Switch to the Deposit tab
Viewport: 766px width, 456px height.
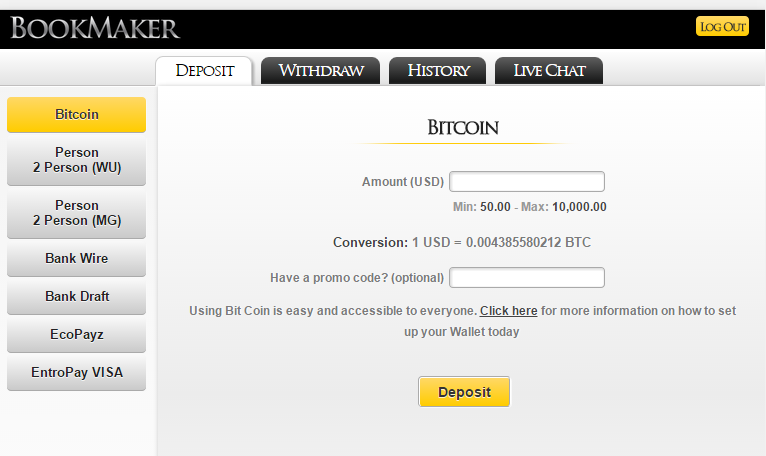click(x=204, y=71)
